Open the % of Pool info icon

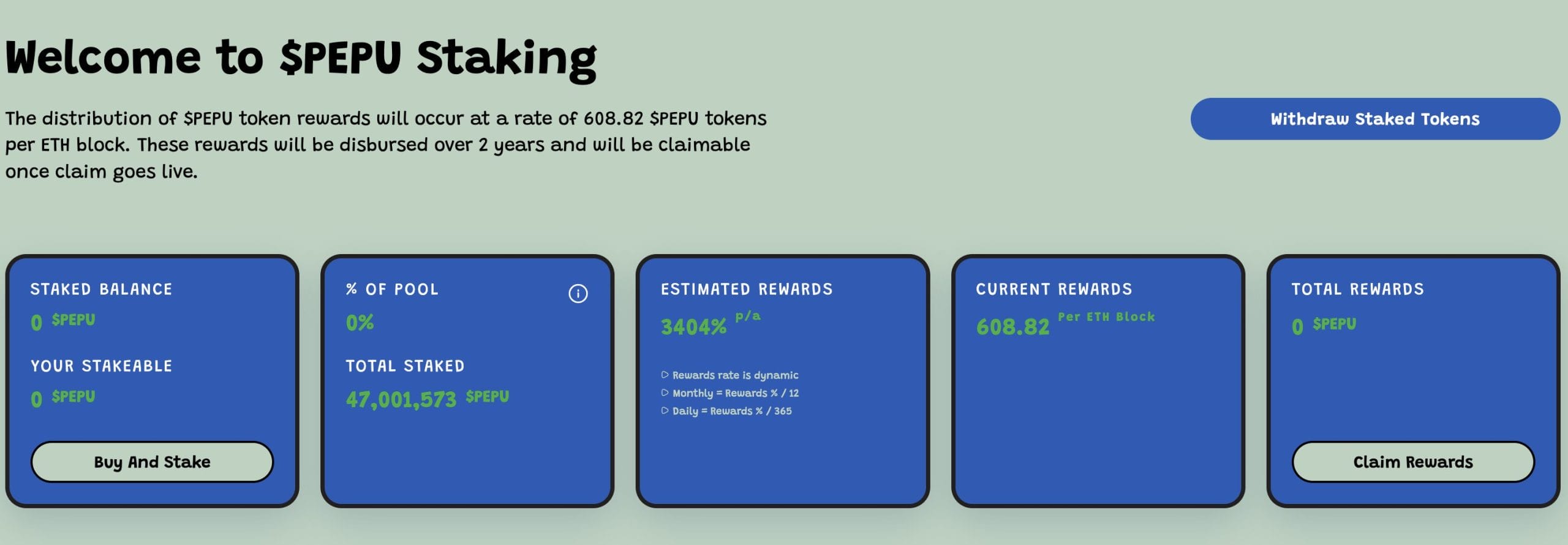[x=578, y=293]
